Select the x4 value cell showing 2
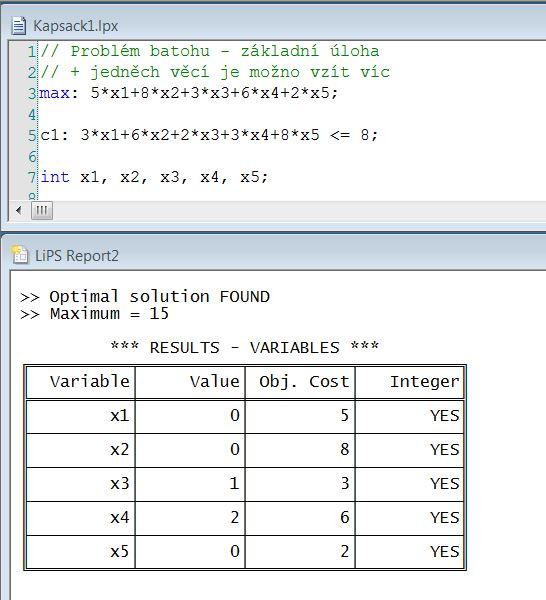 [x=190, y=518]
